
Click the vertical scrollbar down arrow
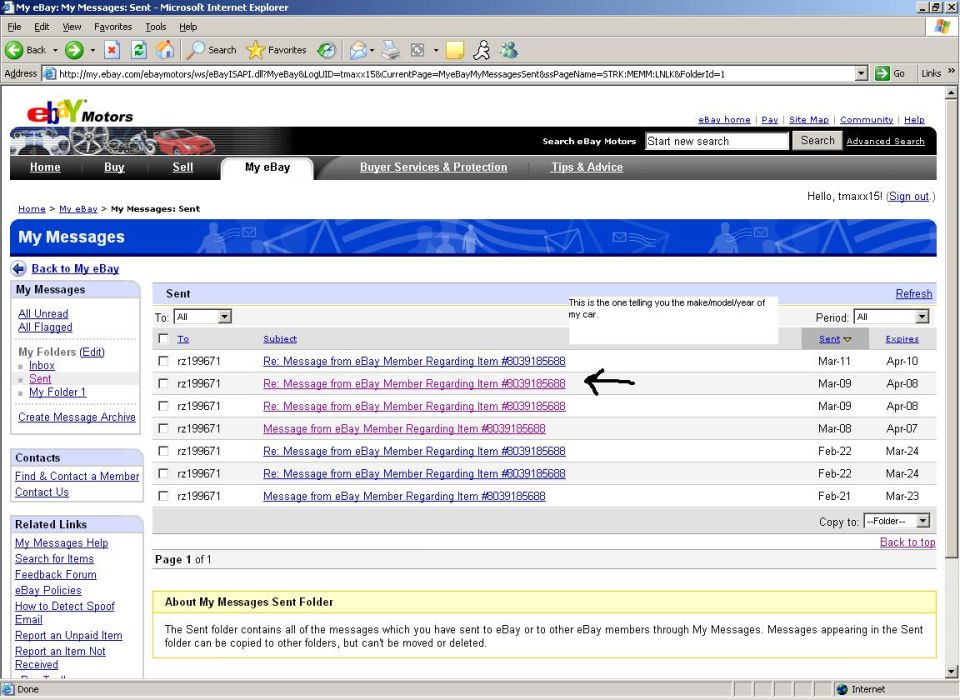pyautogui.click(x=951, y=671)
